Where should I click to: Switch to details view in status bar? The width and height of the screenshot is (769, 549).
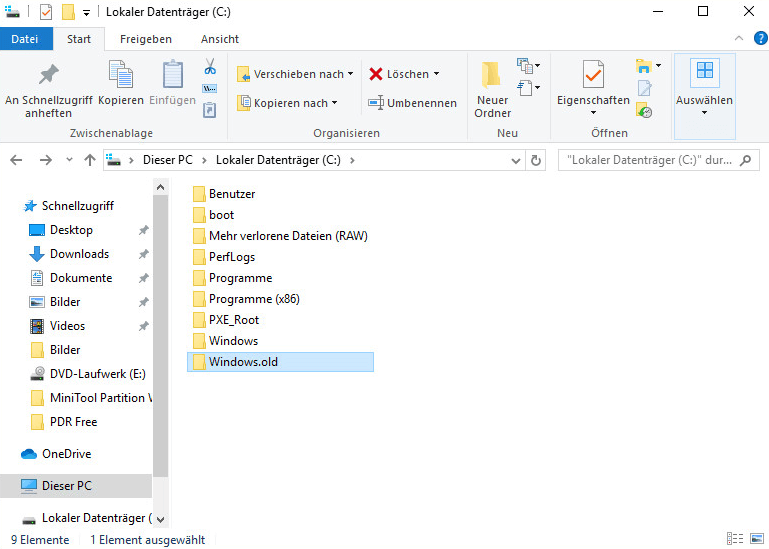click(x=735, y=539)
